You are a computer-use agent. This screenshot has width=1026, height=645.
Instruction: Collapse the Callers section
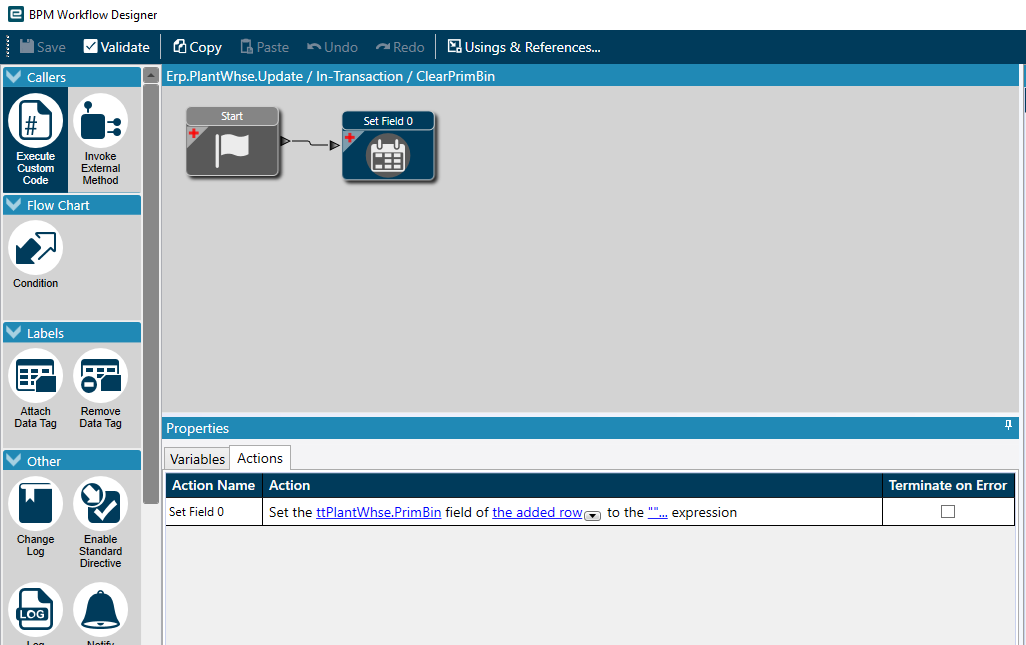tap(13, 77)
